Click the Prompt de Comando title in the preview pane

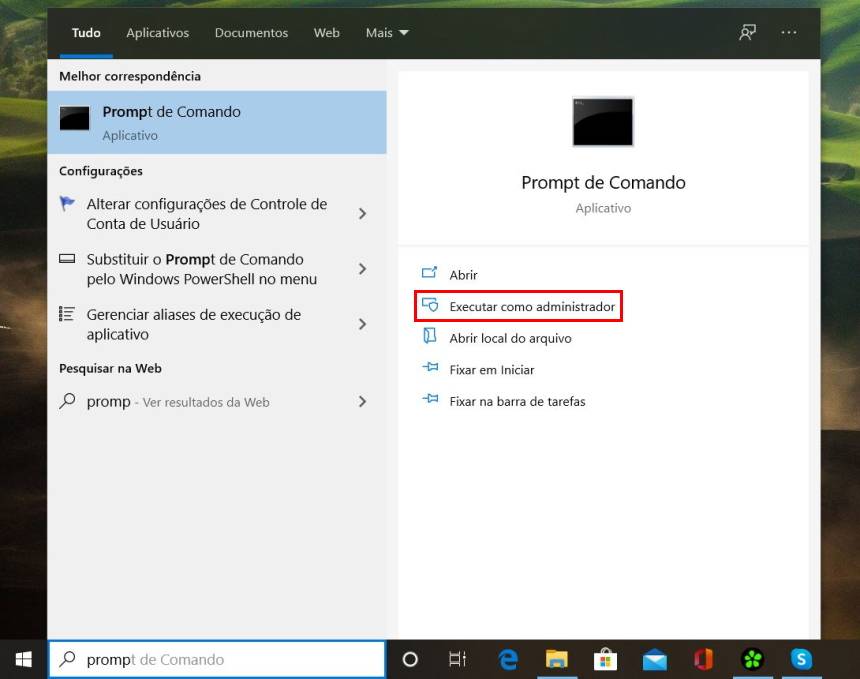tap(603, 182)
